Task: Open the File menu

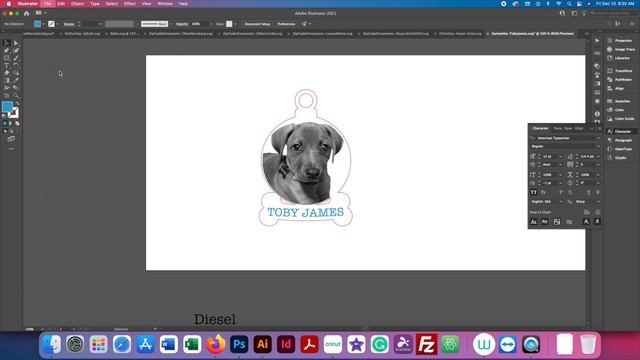Action: click(47, 4)
